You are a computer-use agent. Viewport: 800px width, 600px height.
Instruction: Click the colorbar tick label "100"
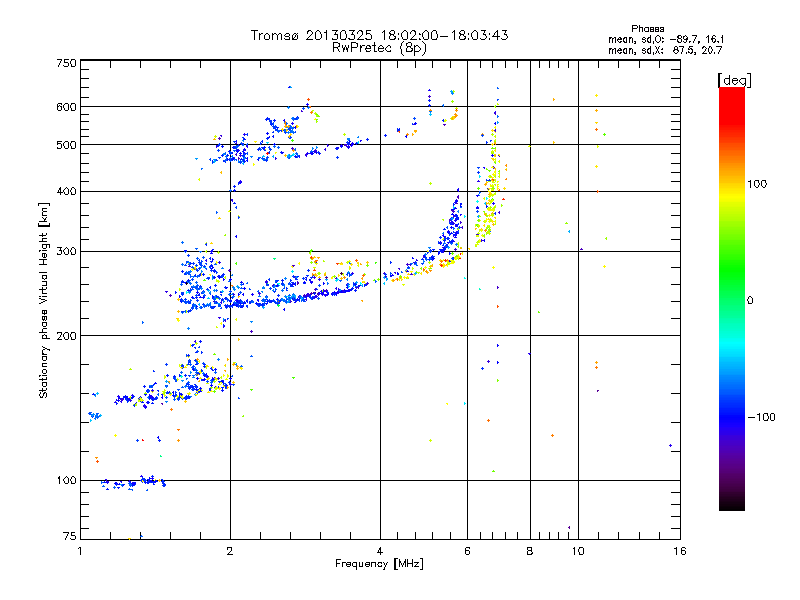pos(757,184)
